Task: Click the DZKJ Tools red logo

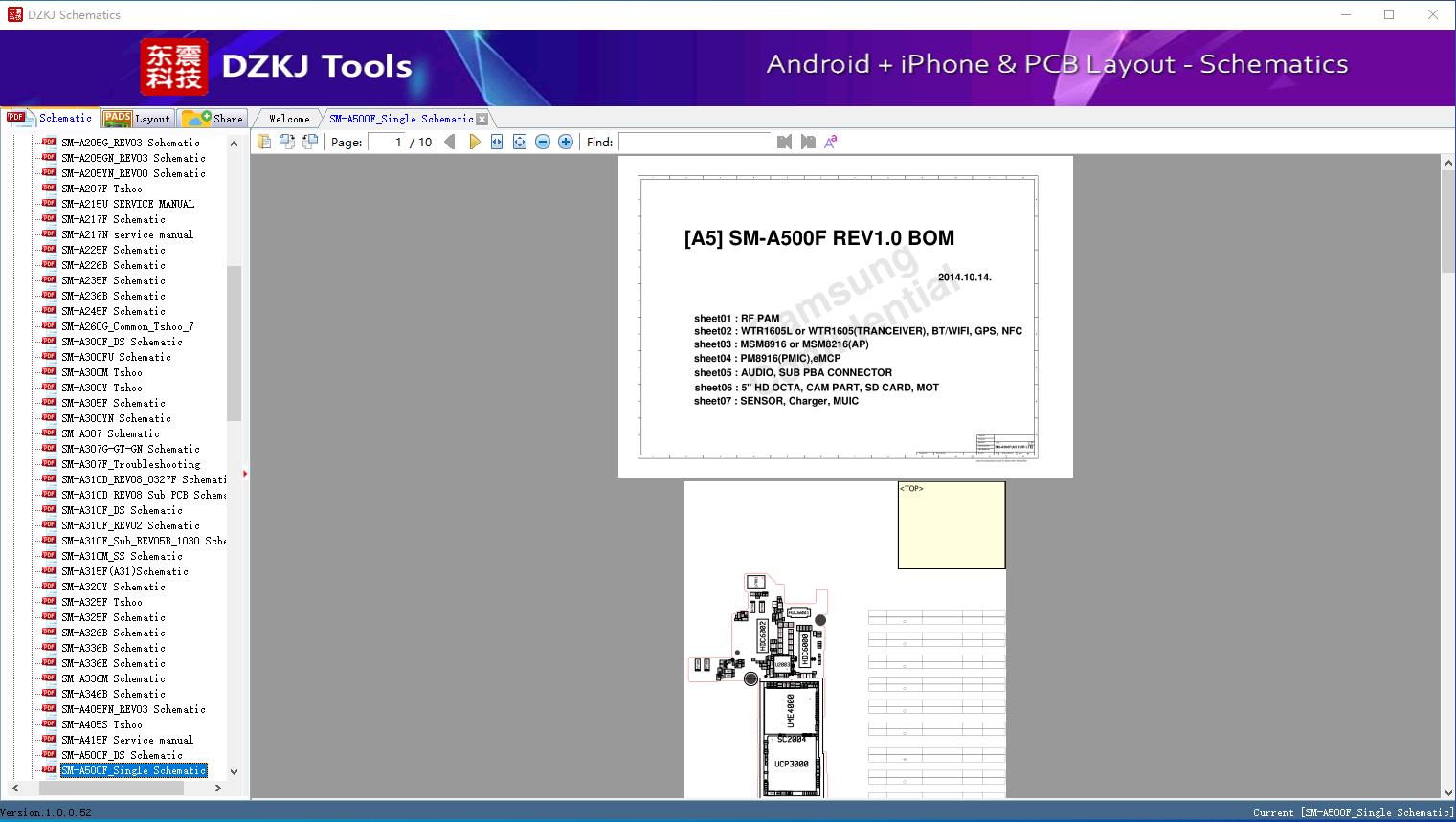Action: pos(173,67)
